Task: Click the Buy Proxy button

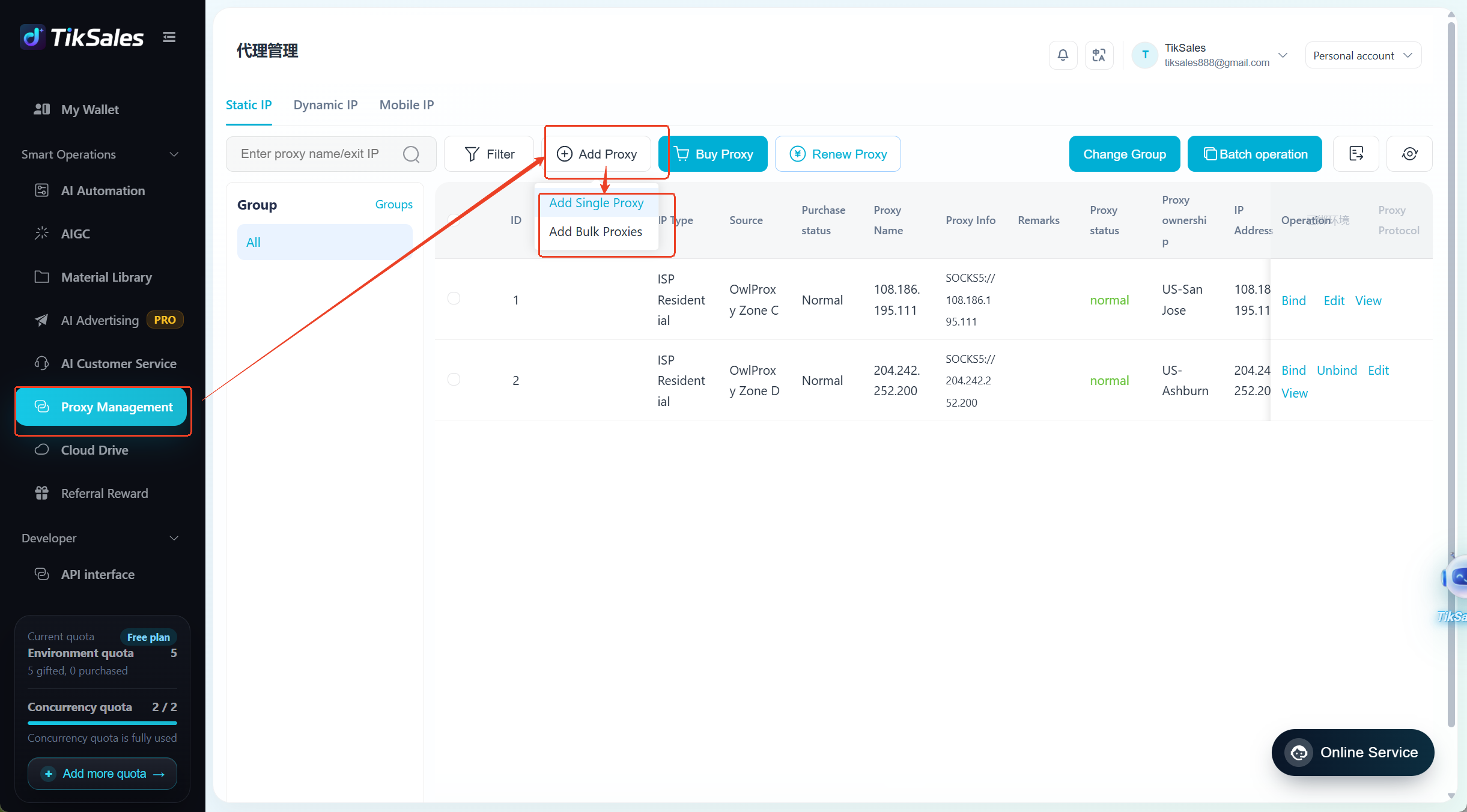Action: 713,154
